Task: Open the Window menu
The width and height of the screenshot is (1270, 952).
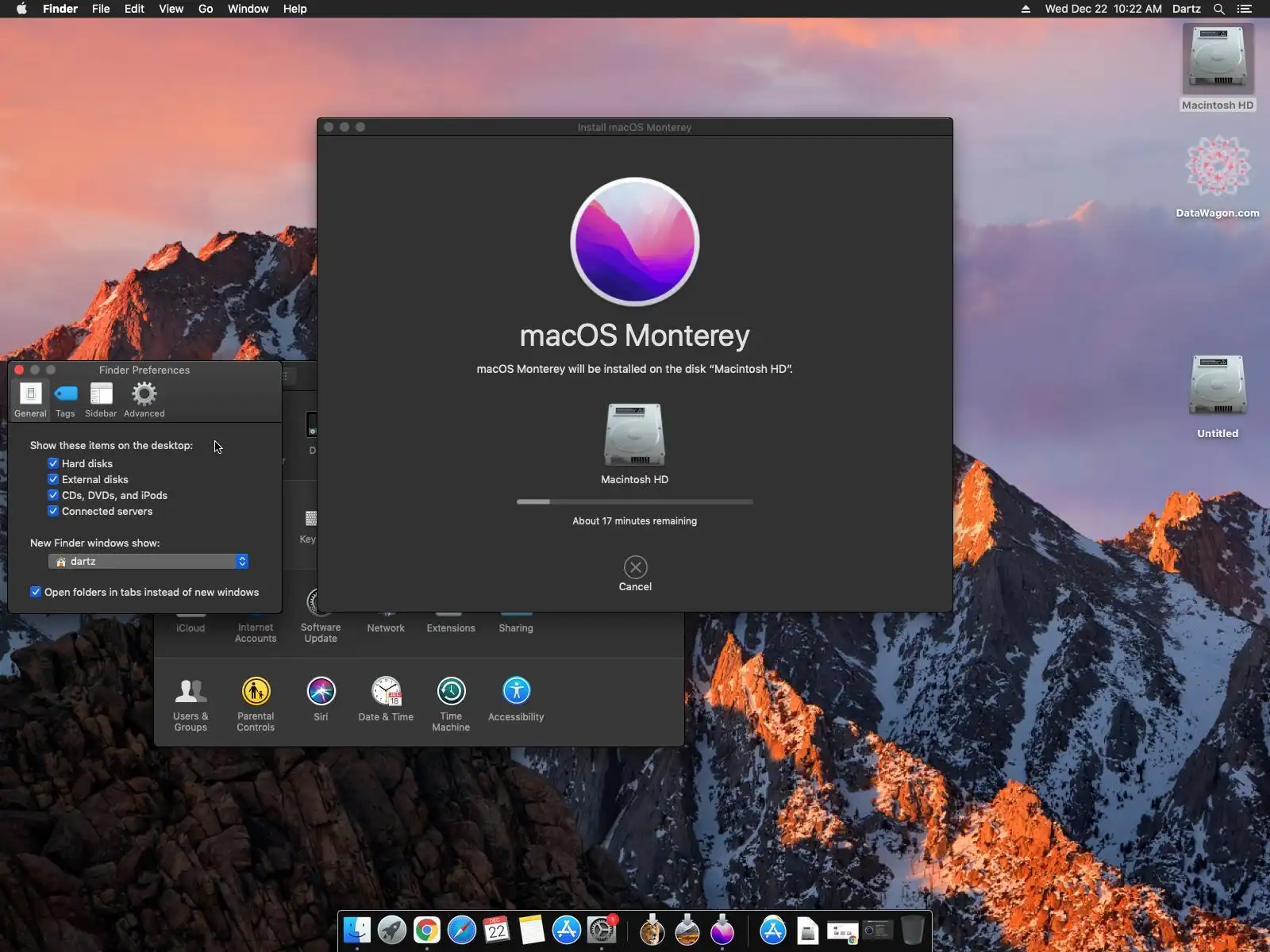Action: pos(248,9)
